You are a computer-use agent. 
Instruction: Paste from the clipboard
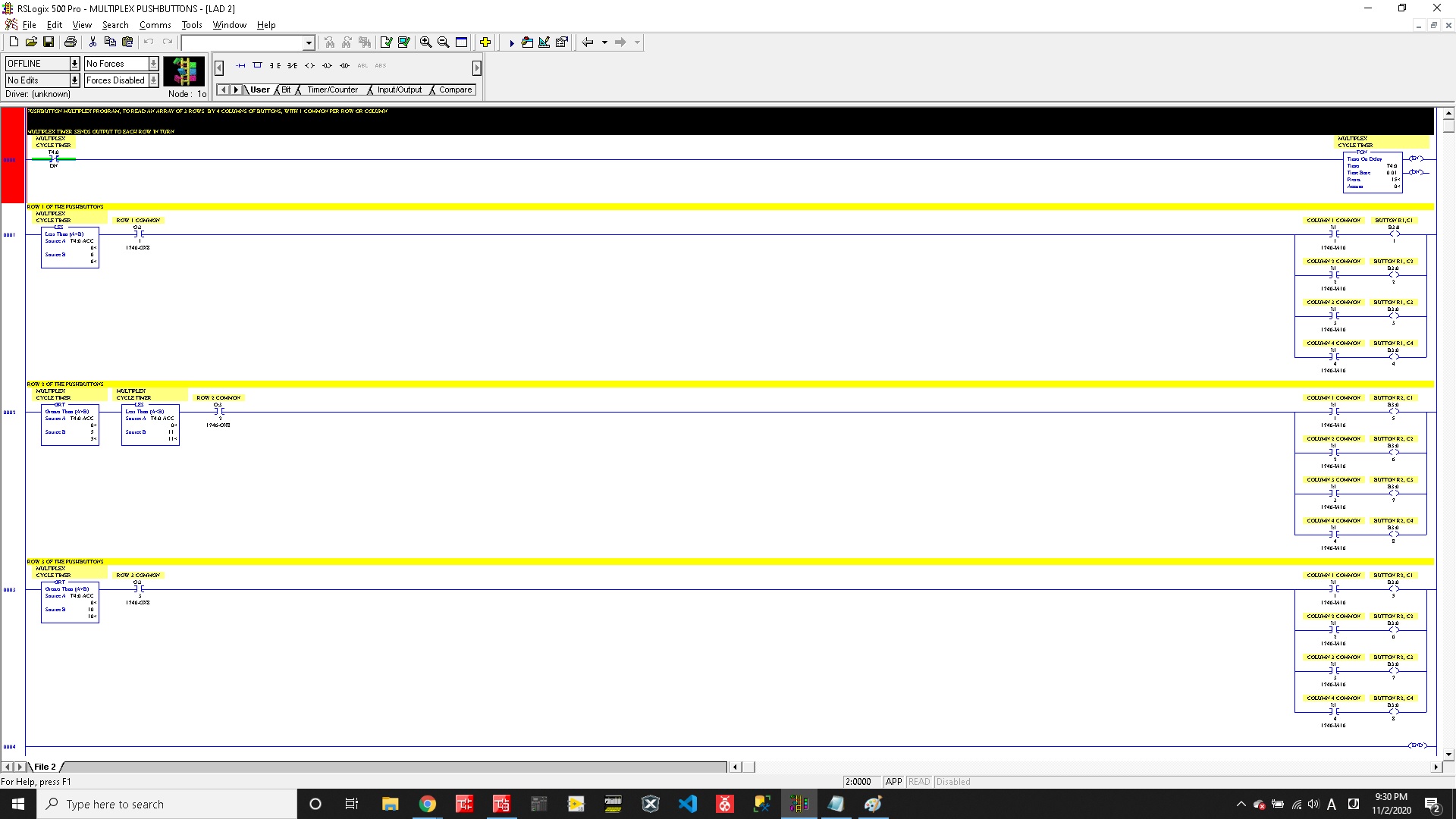point(127,42)
